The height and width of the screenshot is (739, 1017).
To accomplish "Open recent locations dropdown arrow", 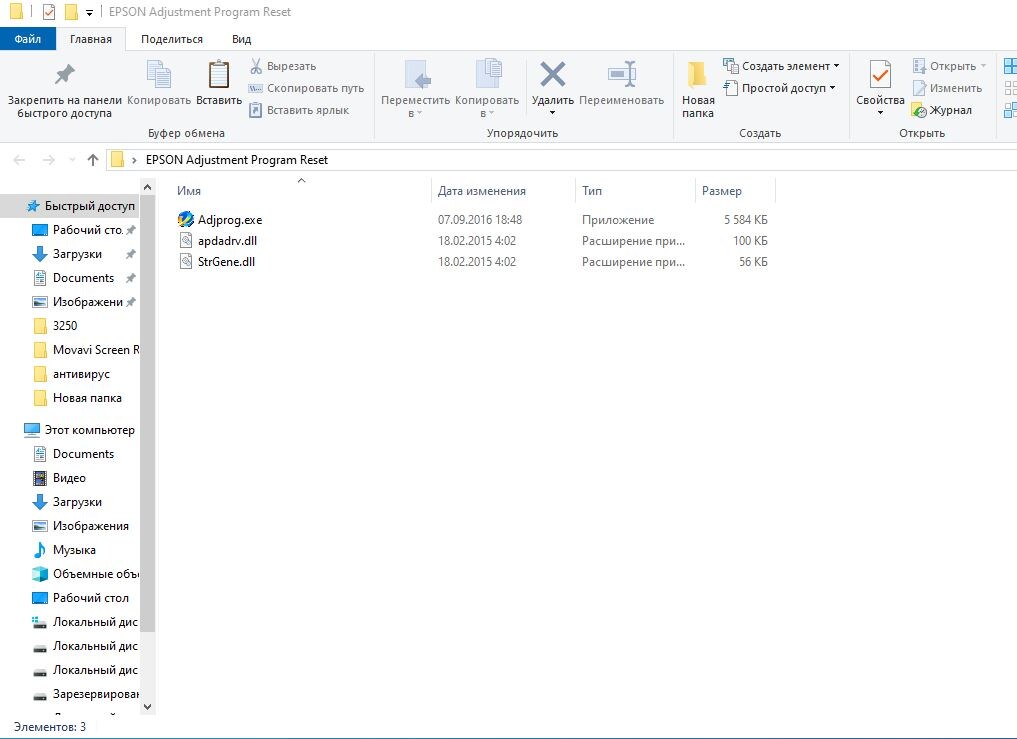I will 72,160.
